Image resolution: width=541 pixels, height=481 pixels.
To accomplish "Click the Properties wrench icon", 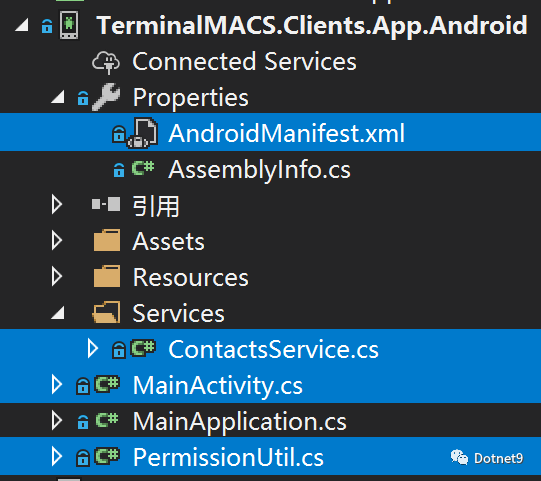I will point(106,97).
